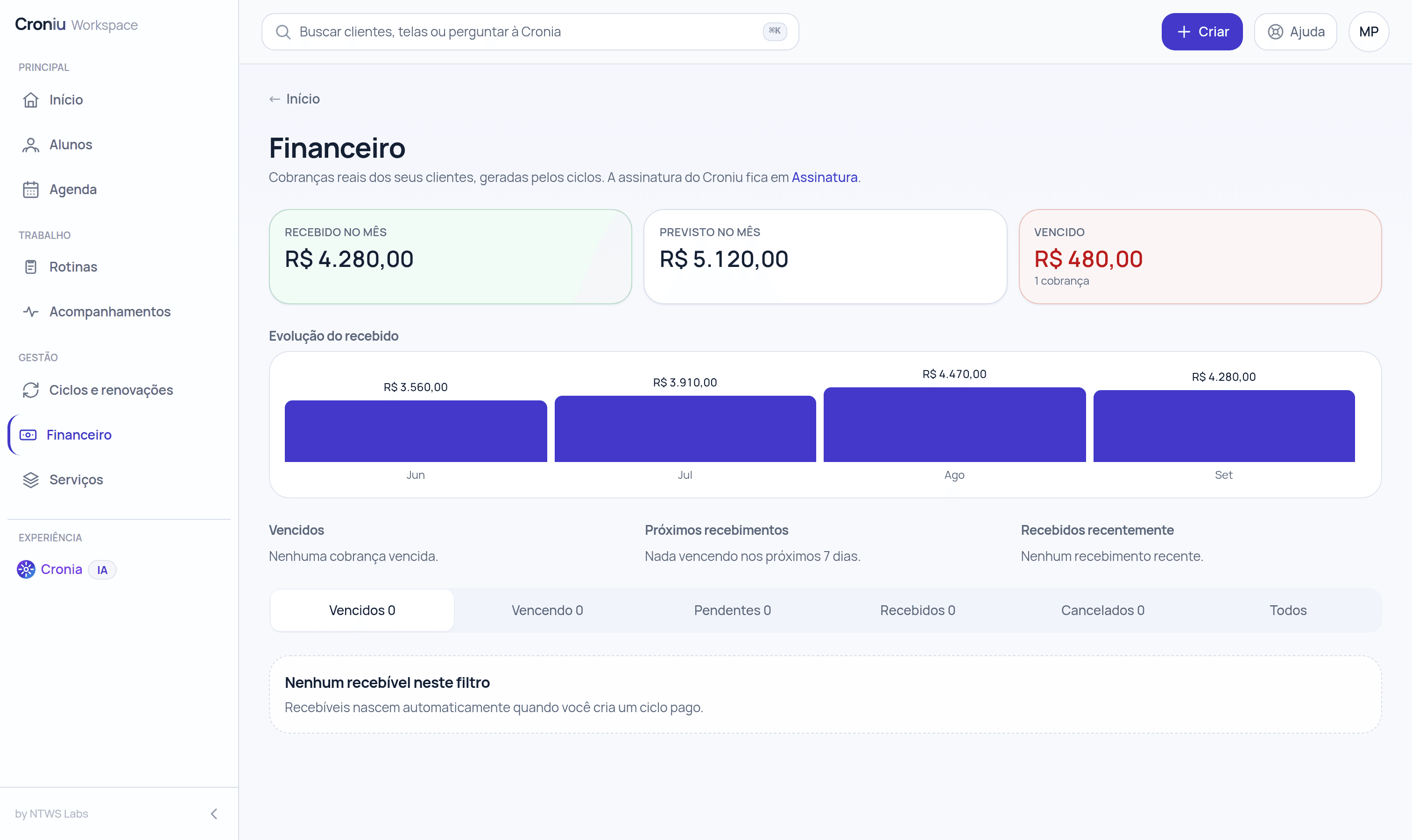Viewport: 1412px width, 840px height.
Task: Open Serviços in the sidebar
Action: click(119, 480)
